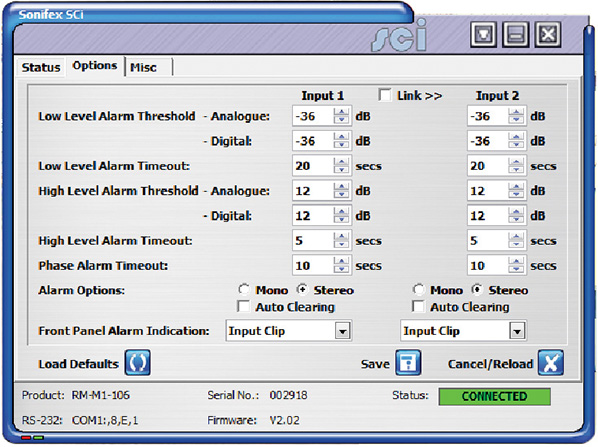This screenshot has width=598, height=447.
Task: Increase Input 2 High Level Alarm Timeout
Action: pyautogui.click(x=516, y=236)
